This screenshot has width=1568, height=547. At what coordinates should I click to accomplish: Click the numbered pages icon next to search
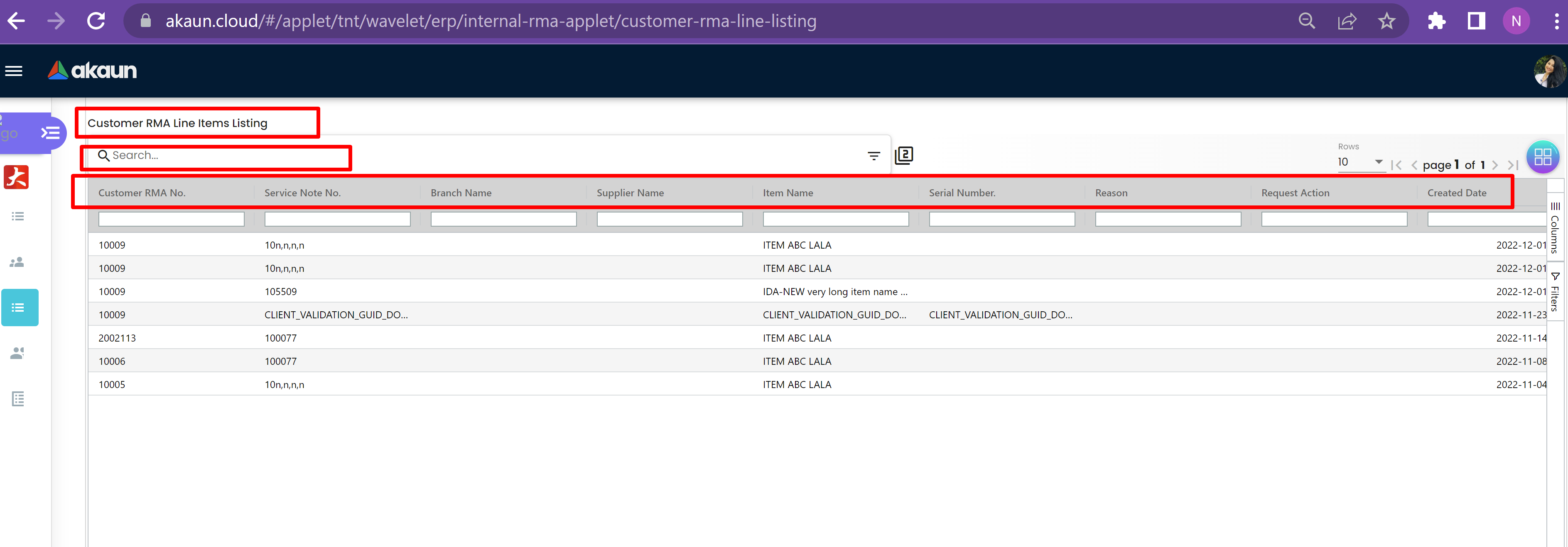tap(904, 155)
